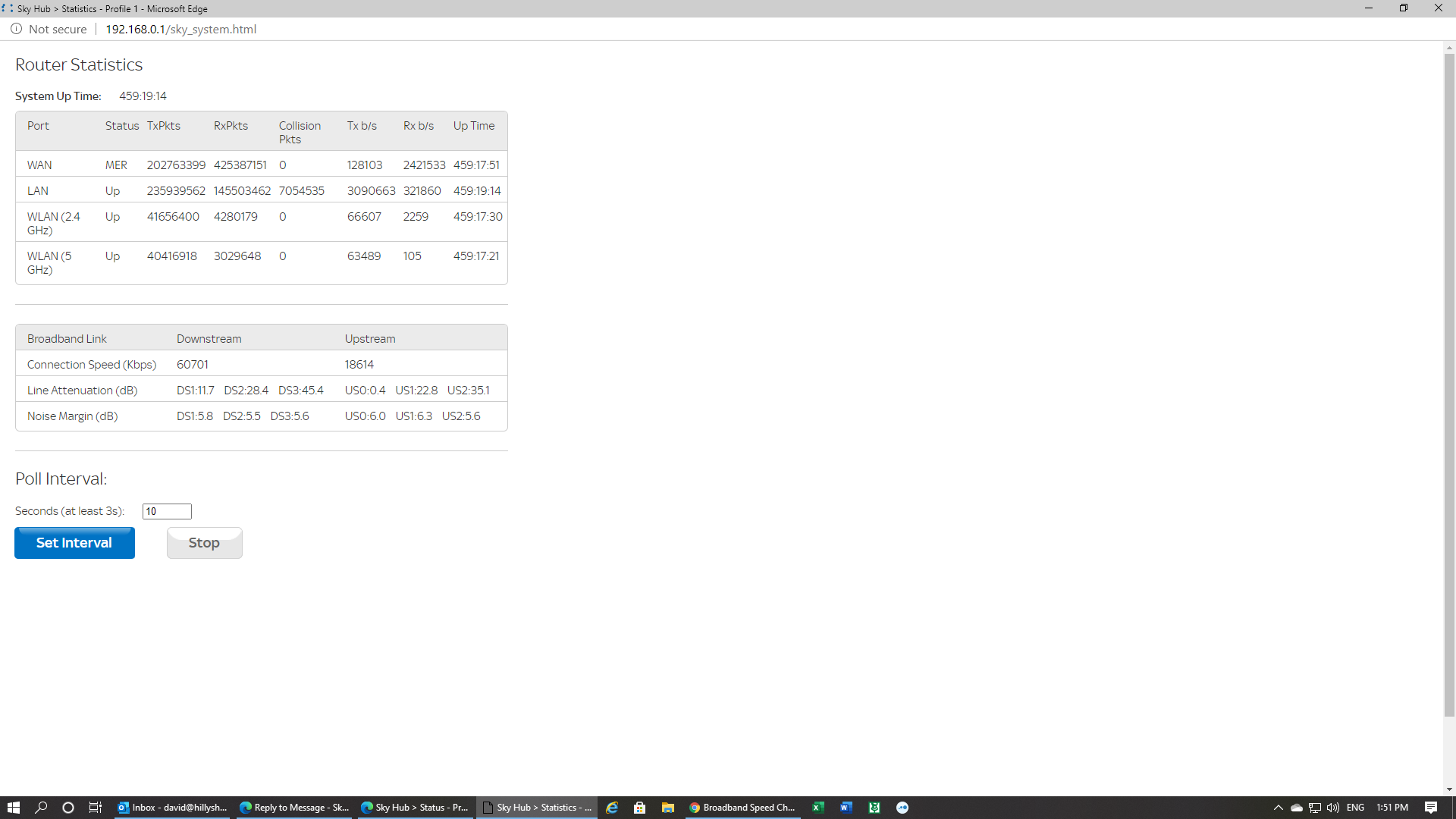Open Word from the taskbar

(846, 808)
